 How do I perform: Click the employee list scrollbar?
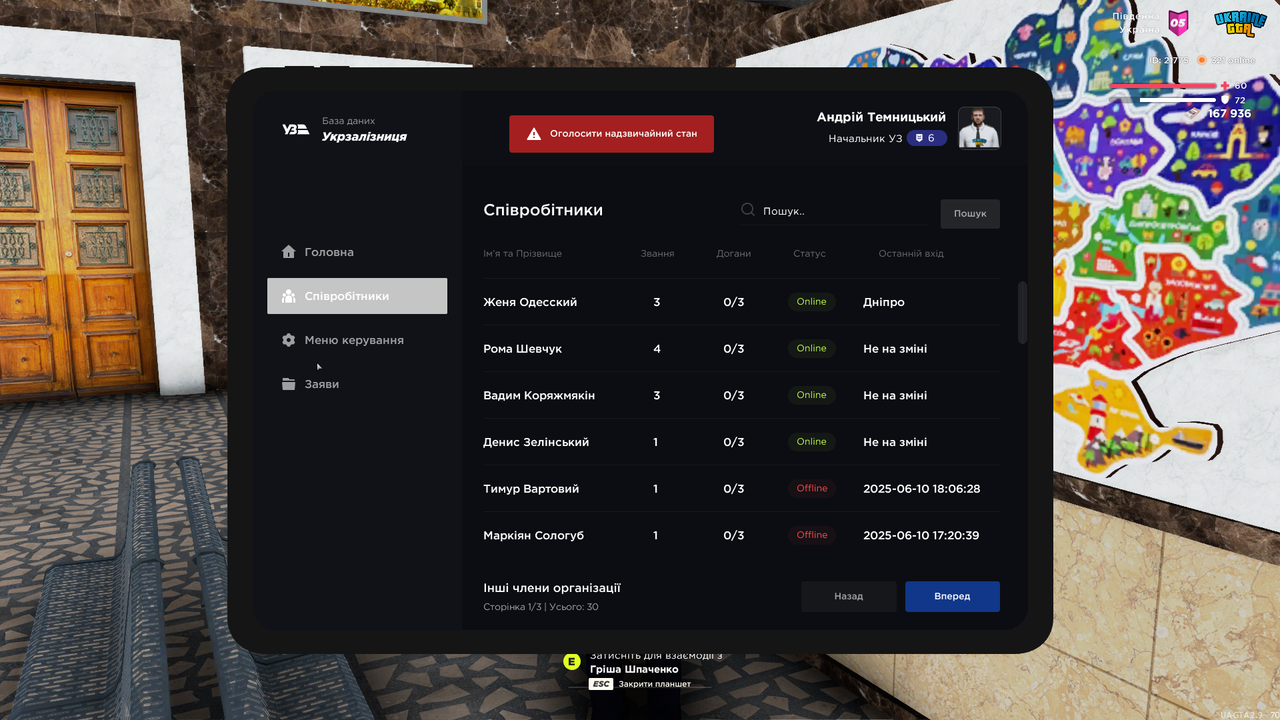coord(1022,313)
